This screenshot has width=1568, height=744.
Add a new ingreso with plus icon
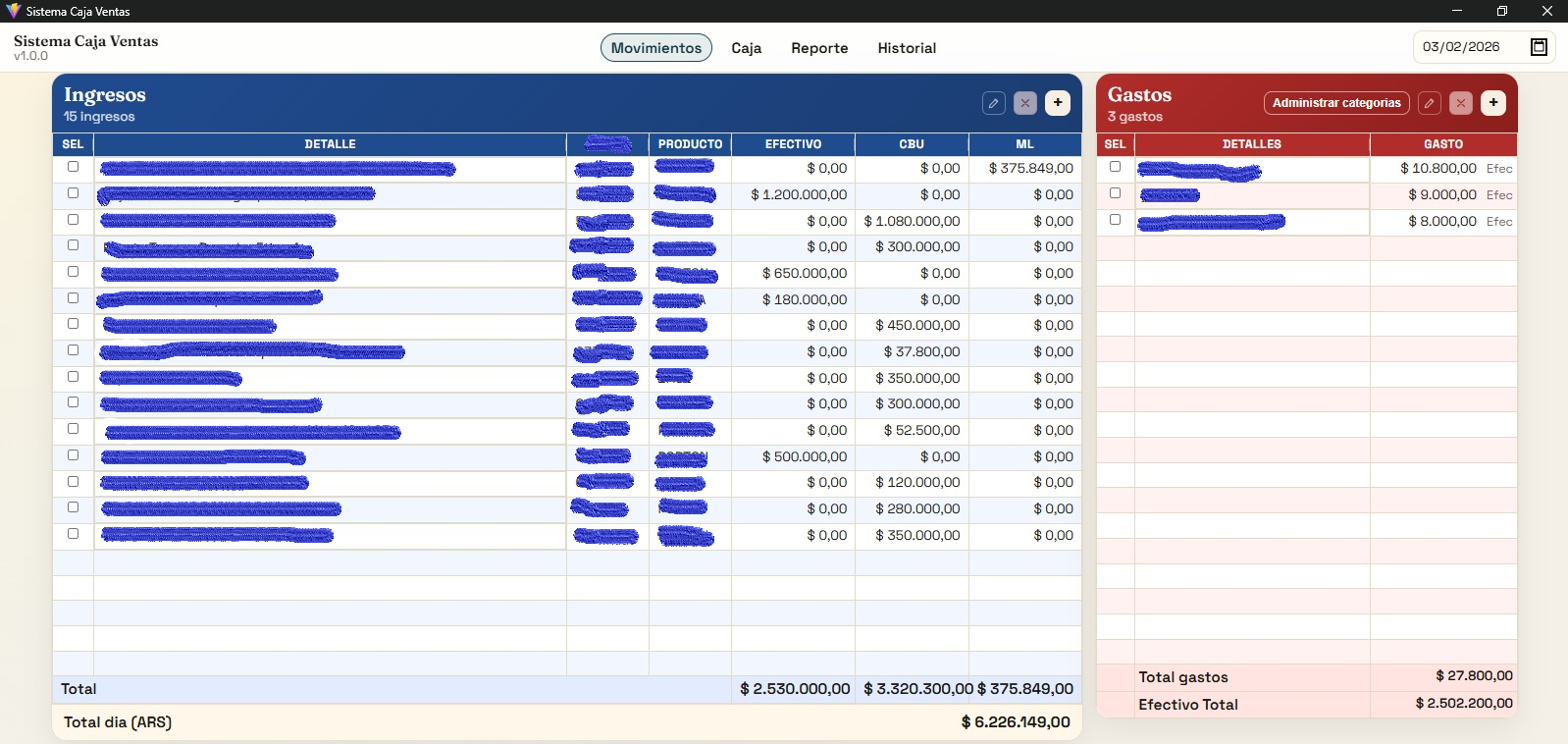[x=1058, y=103]
